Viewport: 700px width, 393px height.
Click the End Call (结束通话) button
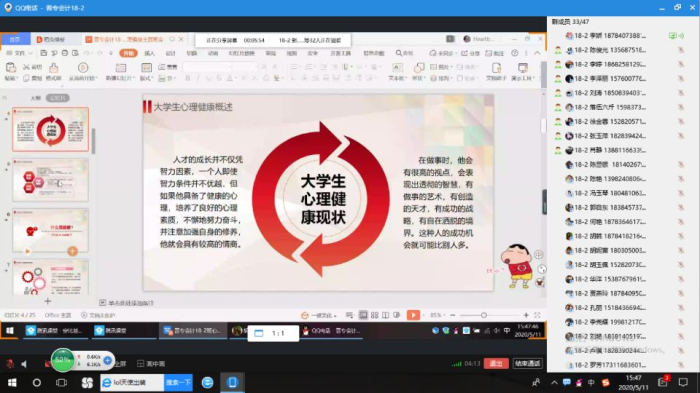[528, 364]
